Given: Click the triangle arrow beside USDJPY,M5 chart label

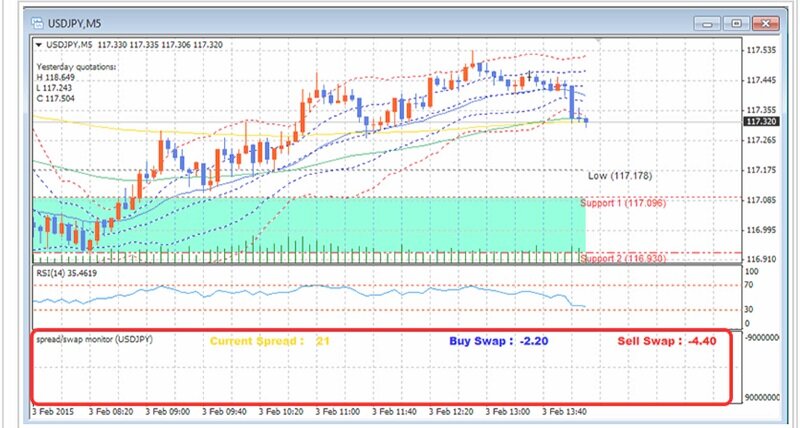Looking at the screenshot, I should pos(38,45).
